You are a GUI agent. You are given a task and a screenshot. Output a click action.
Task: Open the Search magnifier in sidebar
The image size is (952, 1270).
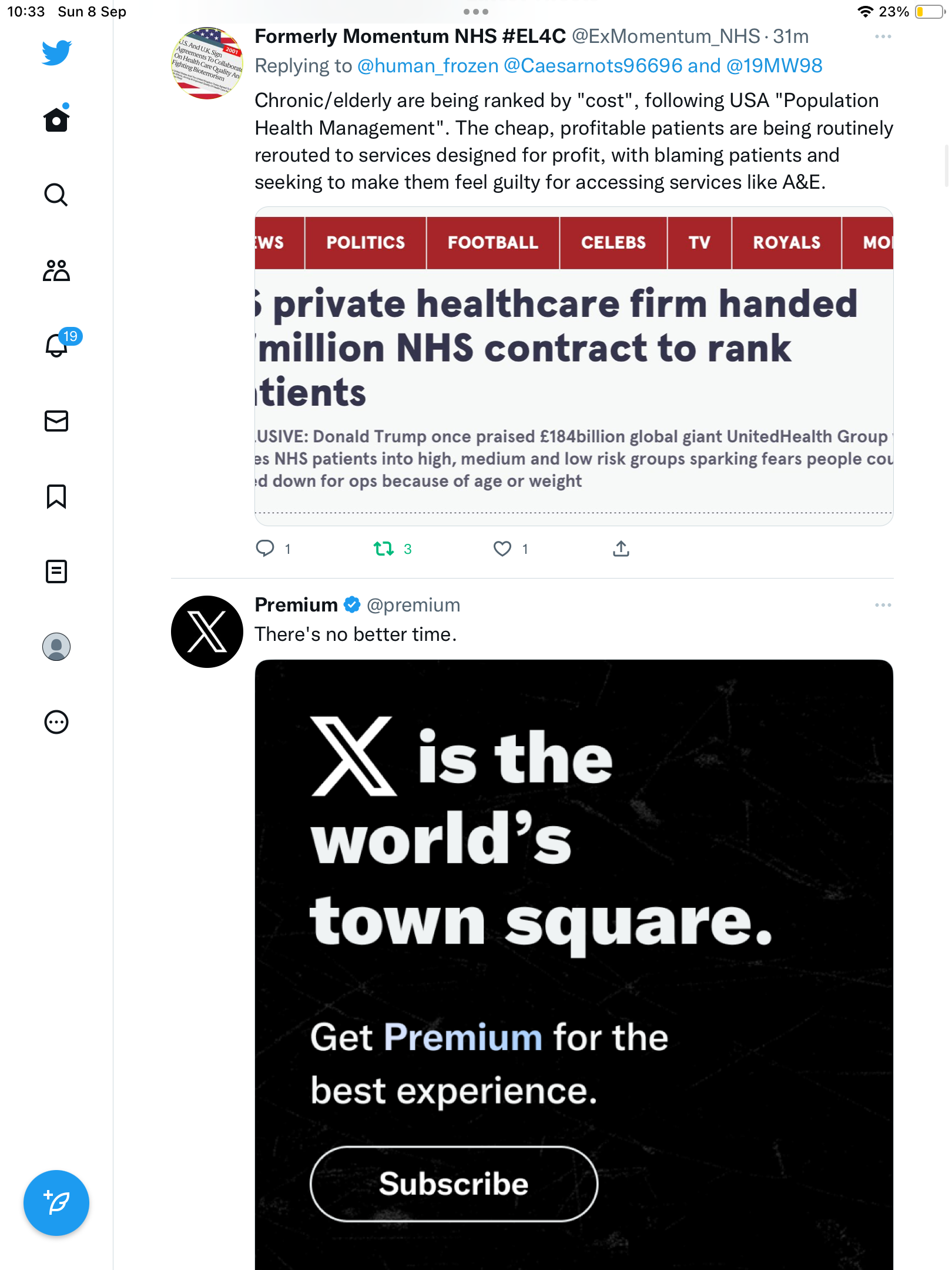[x=56, y=195]
